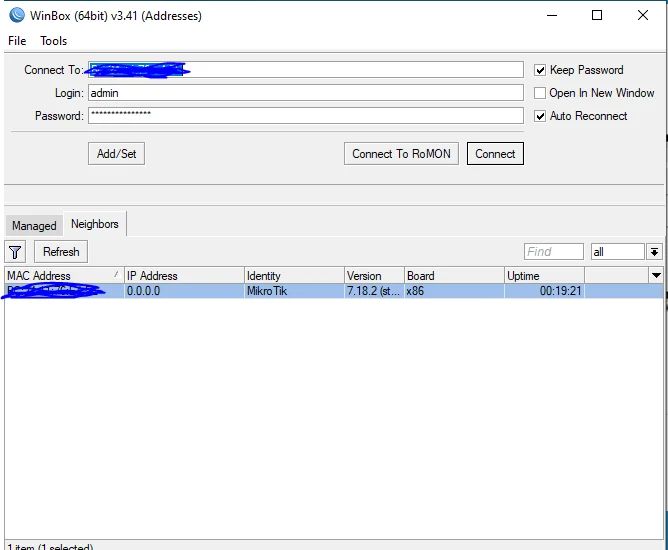Click the 7.18.2 version cell
This screenshot has height=550, width=668.
[374, 291]
